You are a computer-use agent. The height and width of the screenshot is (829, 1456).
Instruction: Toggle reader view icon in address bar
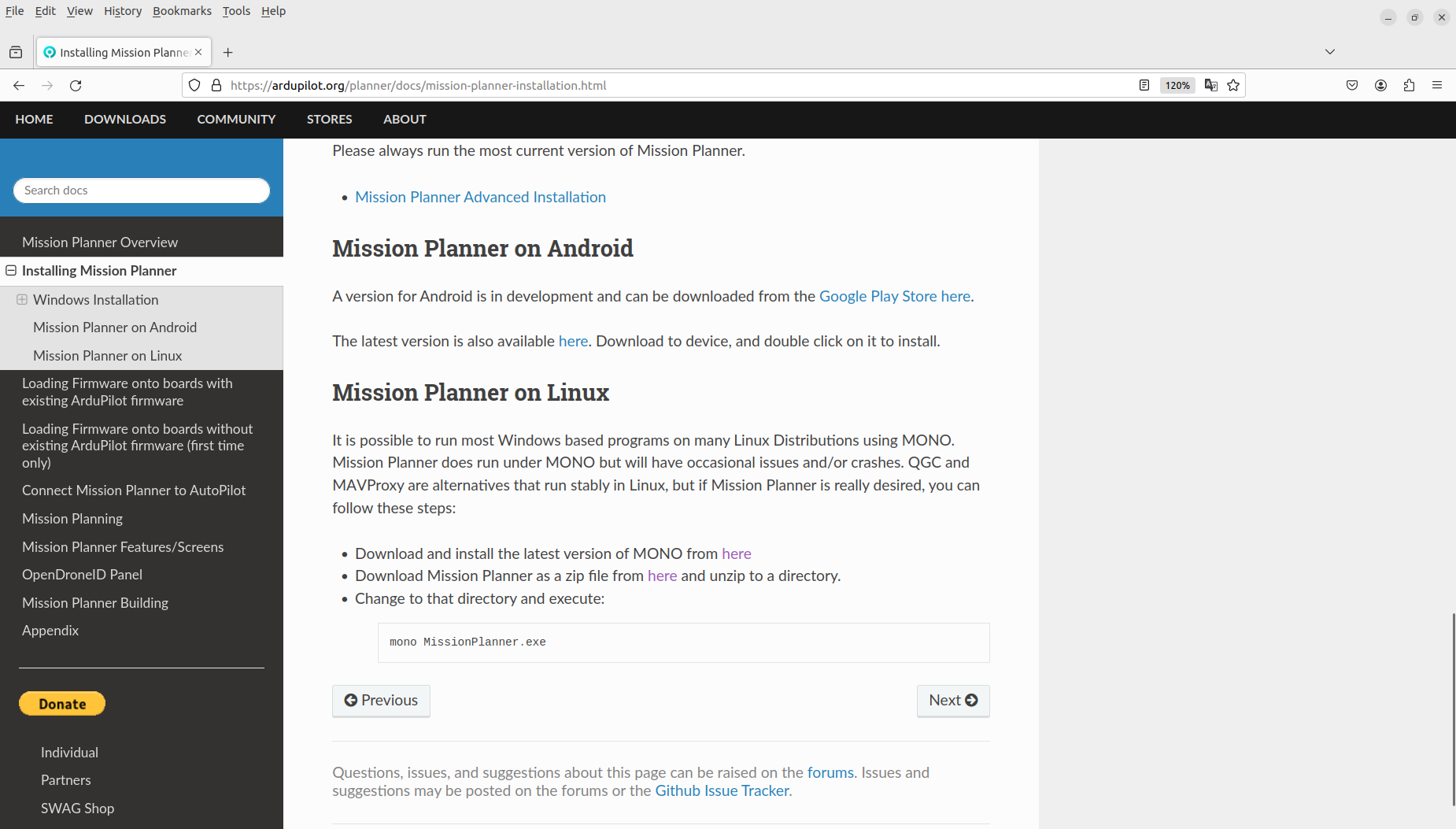[1144, 85]
